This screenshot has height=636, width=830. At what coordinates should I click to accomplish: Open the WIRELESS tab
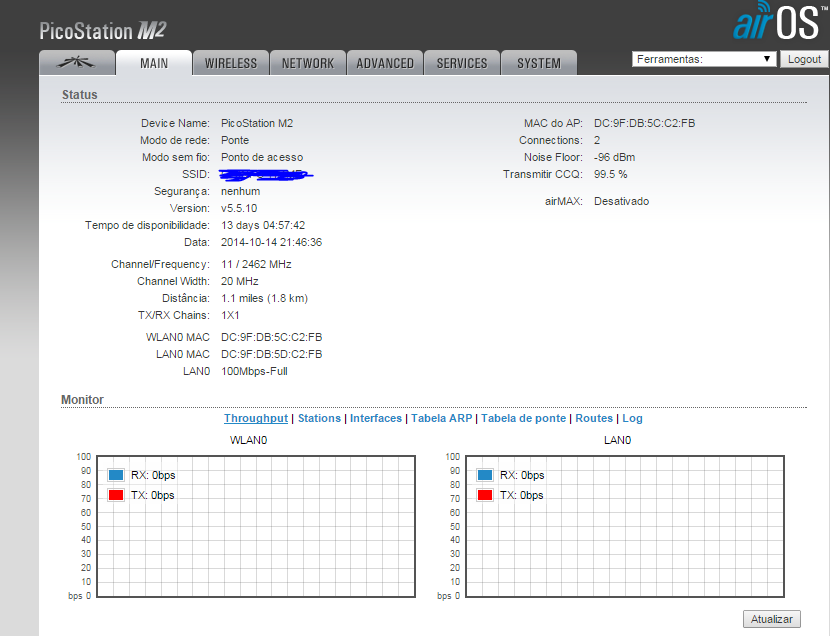coord(231,63)
